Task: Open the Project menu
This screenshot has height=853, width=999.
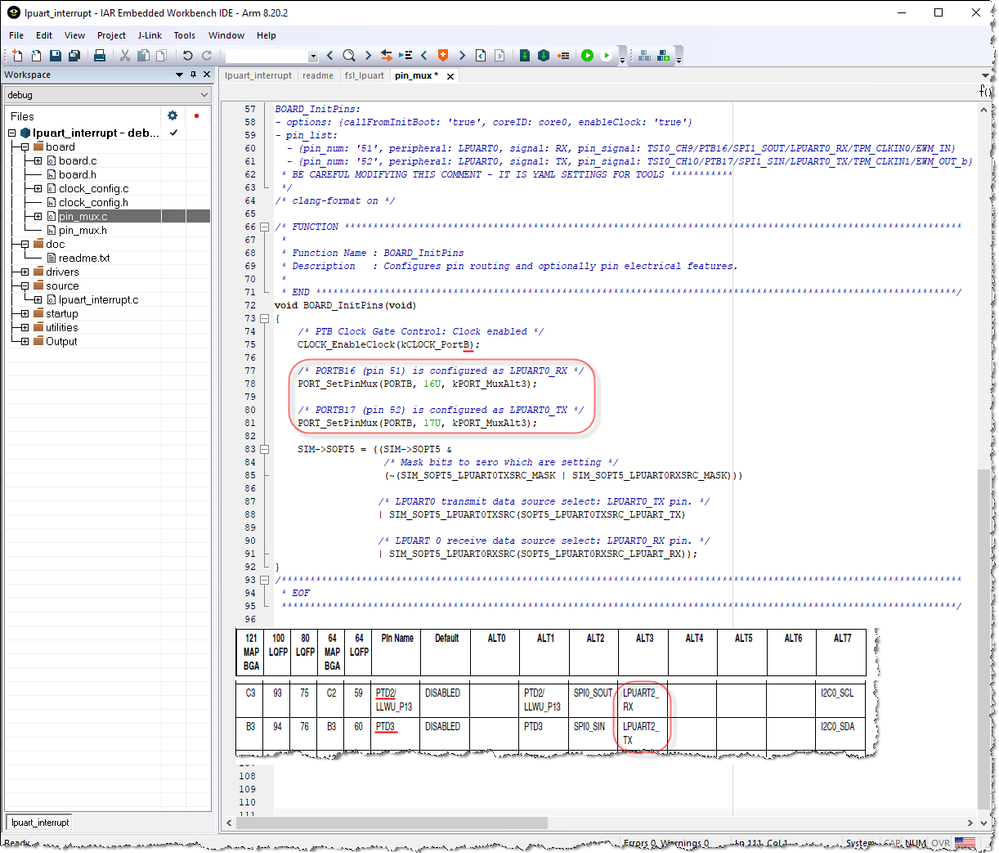Action: pyautogui.click(x=111, y=35)
